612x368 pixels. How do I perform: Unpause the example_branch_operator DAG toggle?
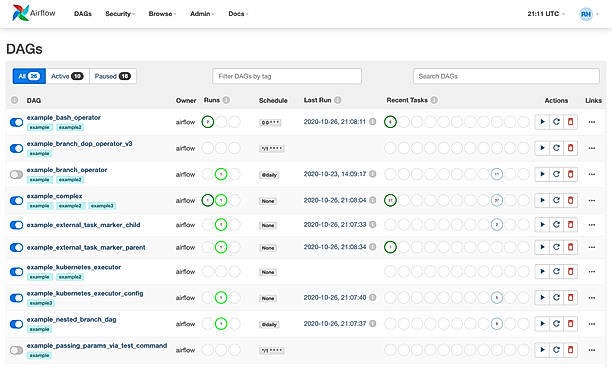[x=16, y=174]
